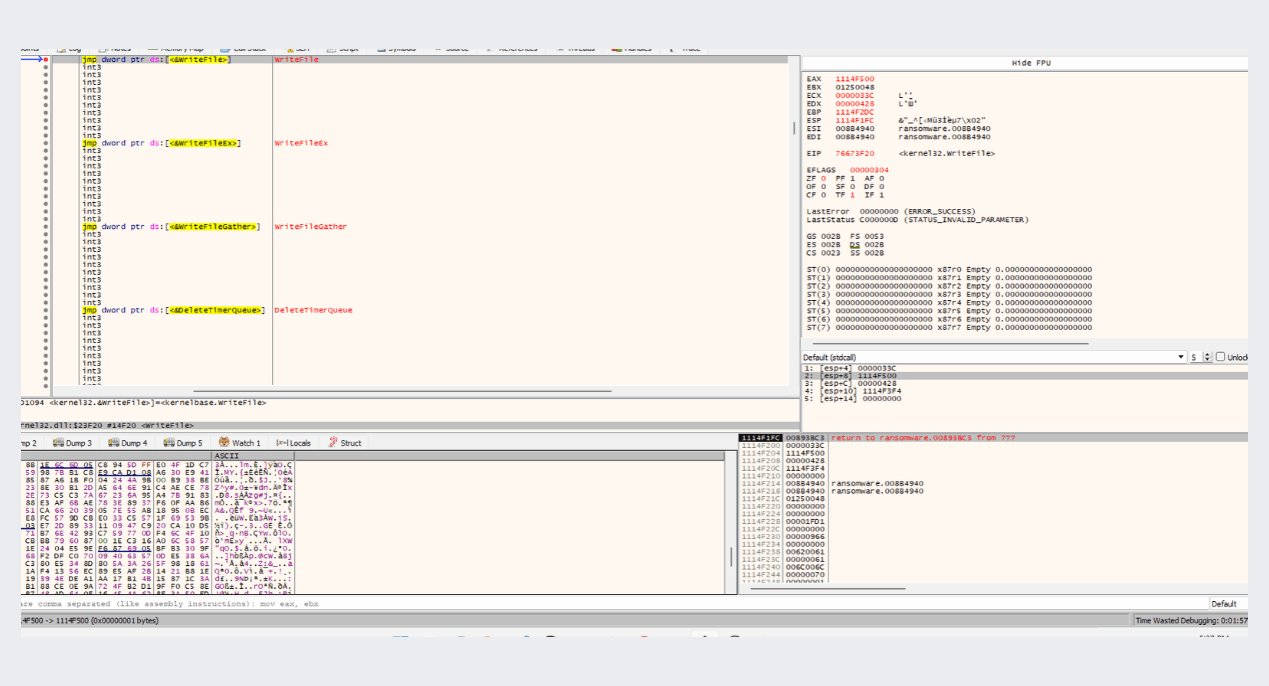Select the stack row return to ransomware.00893BC3

(993, 438)
